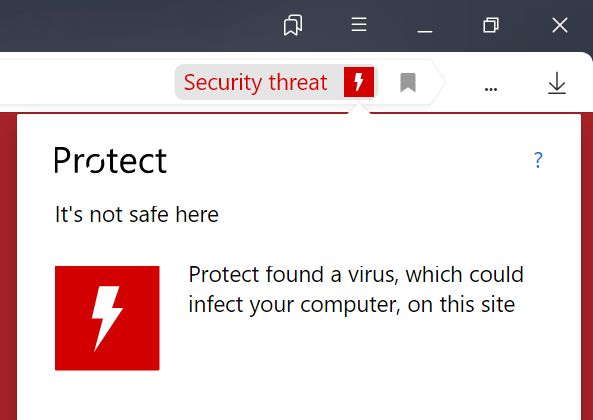Image resolution: width=593 pixels, height=420 pixels.
Task: Open the downloads arrow icon
Action: pyautogui.click(x=557, y=83)
